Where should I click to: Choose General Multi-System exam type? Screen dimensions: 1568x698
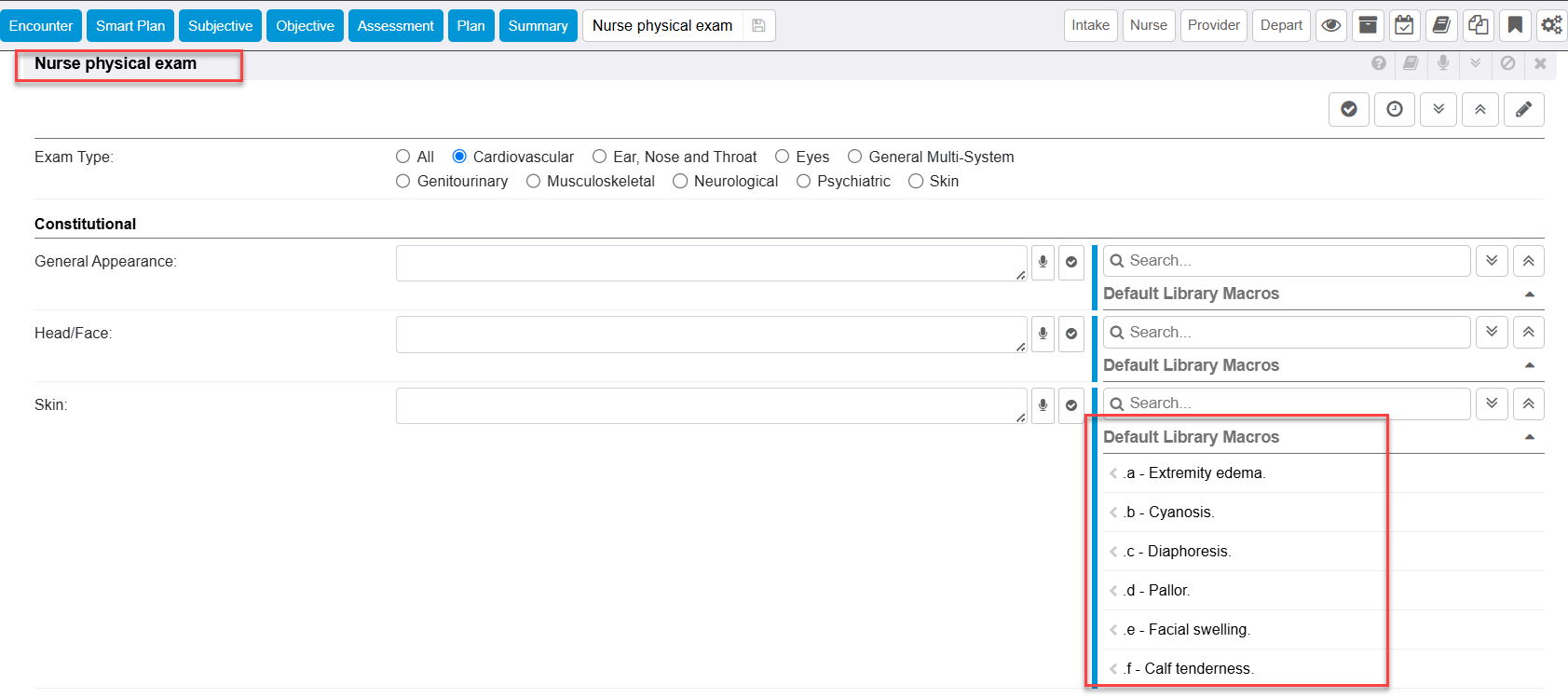tap(854, 157)
